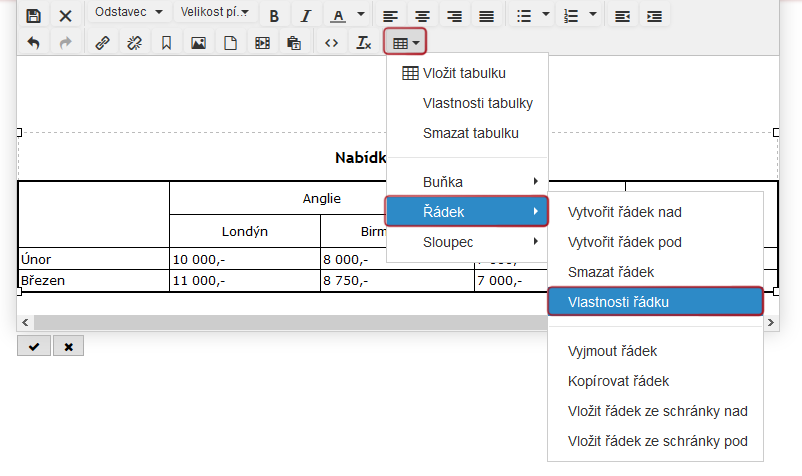
Task: Click the clear formatting icon
Action: (x=364, y=43)
